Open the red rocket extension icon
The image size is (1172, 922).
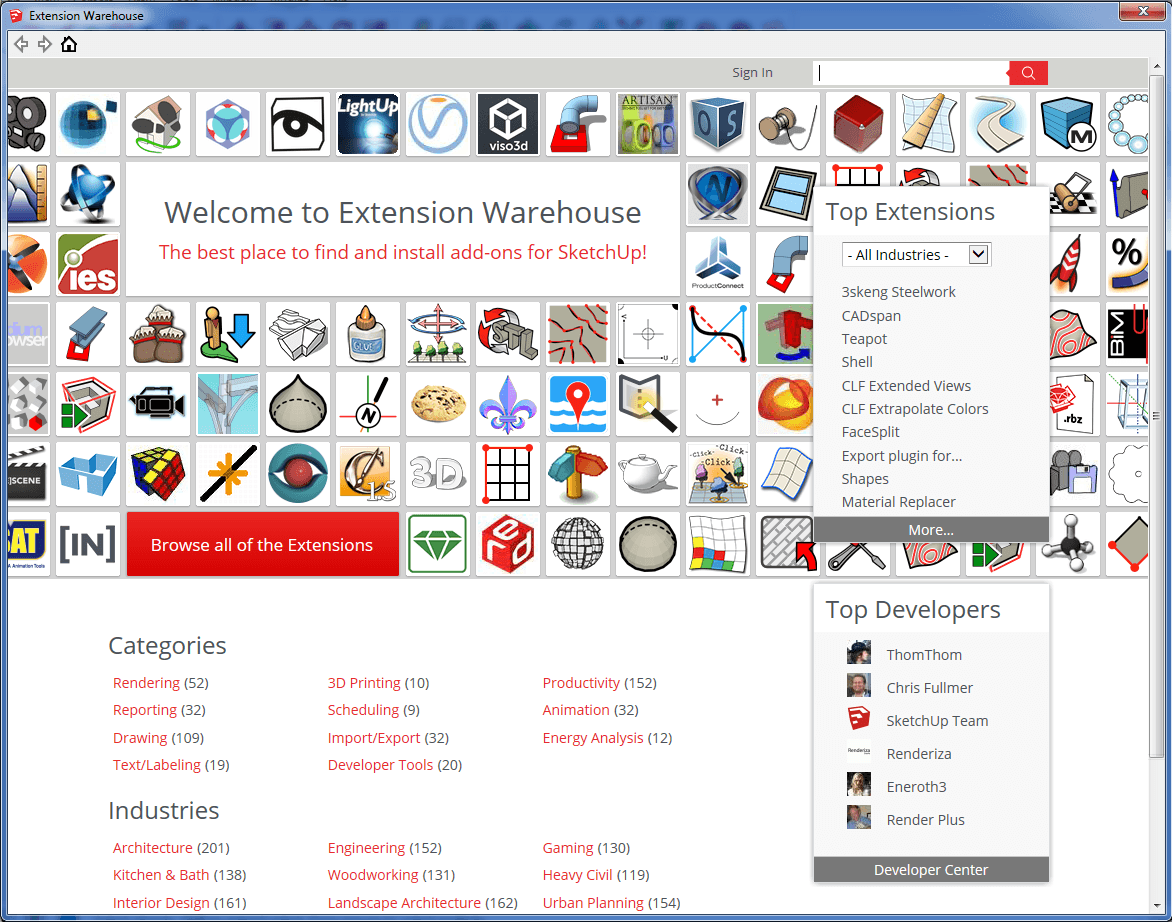1069,264
